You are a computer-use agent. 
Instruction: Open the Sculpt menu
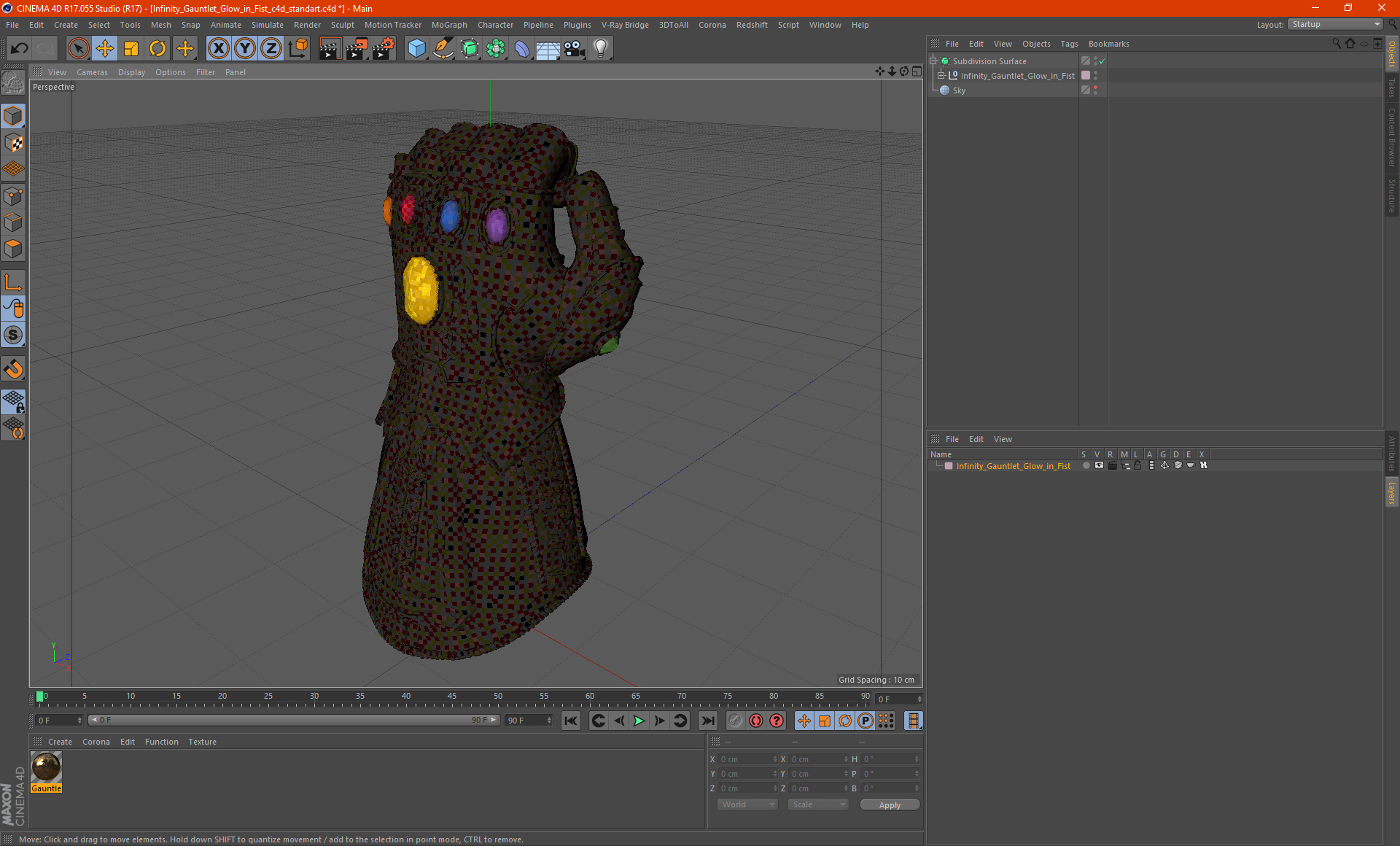pos(342,25)
